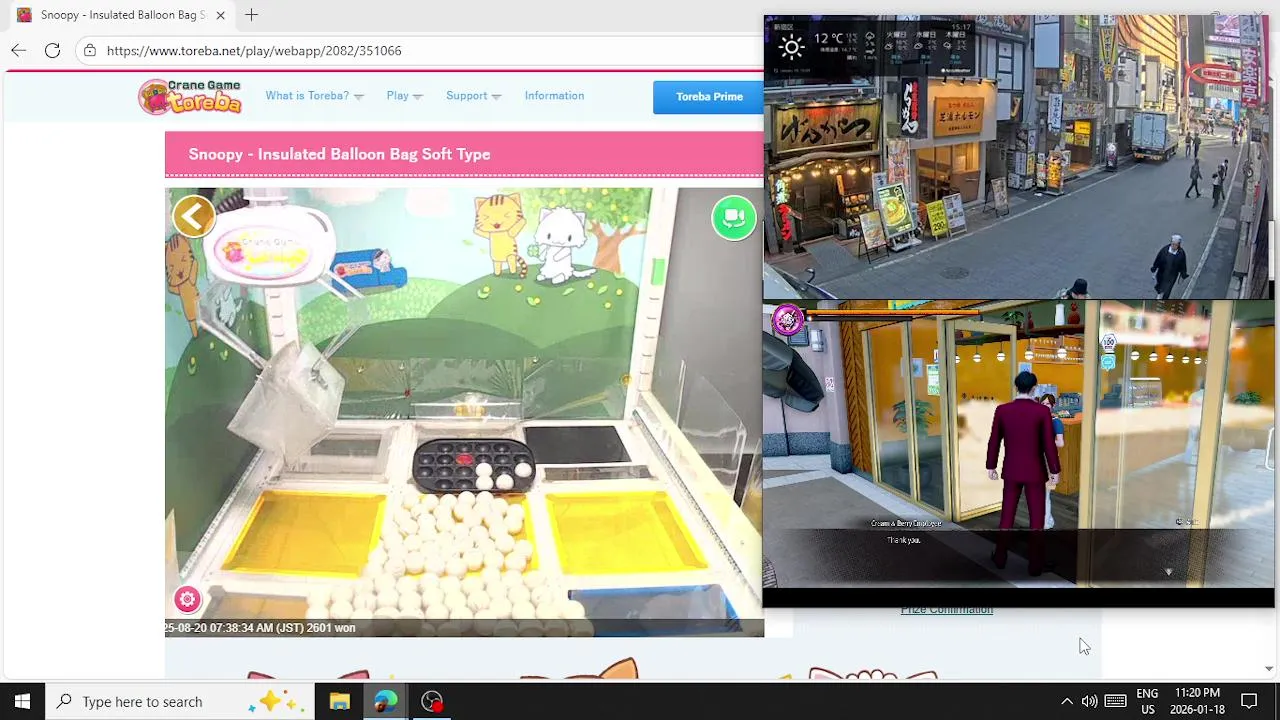The width and height of the screenshot is (1280, 720).
Task: Open a new browser tab with plus icon
Action: tap(251, 15)
